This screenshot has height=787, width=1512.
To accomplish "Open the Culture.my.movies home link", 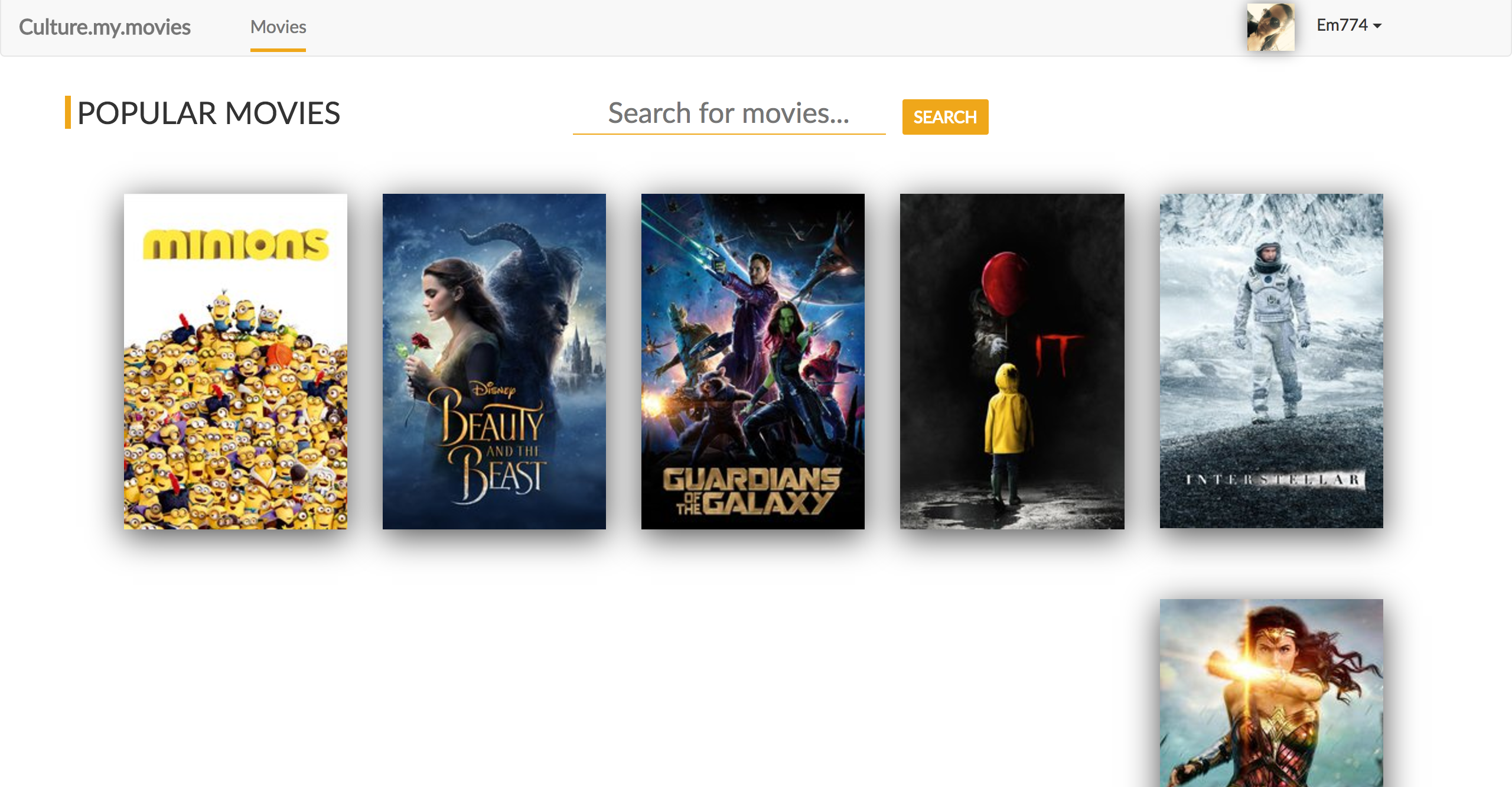I will (105, 27).
